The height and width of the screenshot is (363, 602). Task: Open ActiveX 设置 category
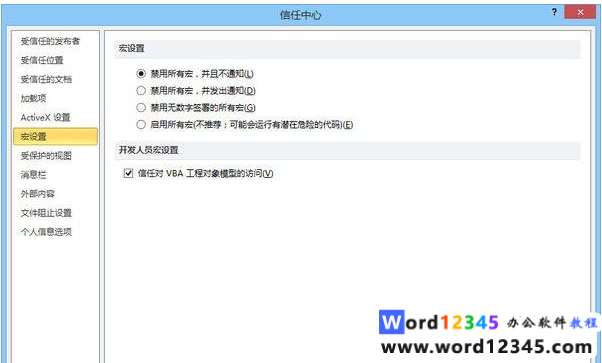pyautogui.click(x=45, y=118)
